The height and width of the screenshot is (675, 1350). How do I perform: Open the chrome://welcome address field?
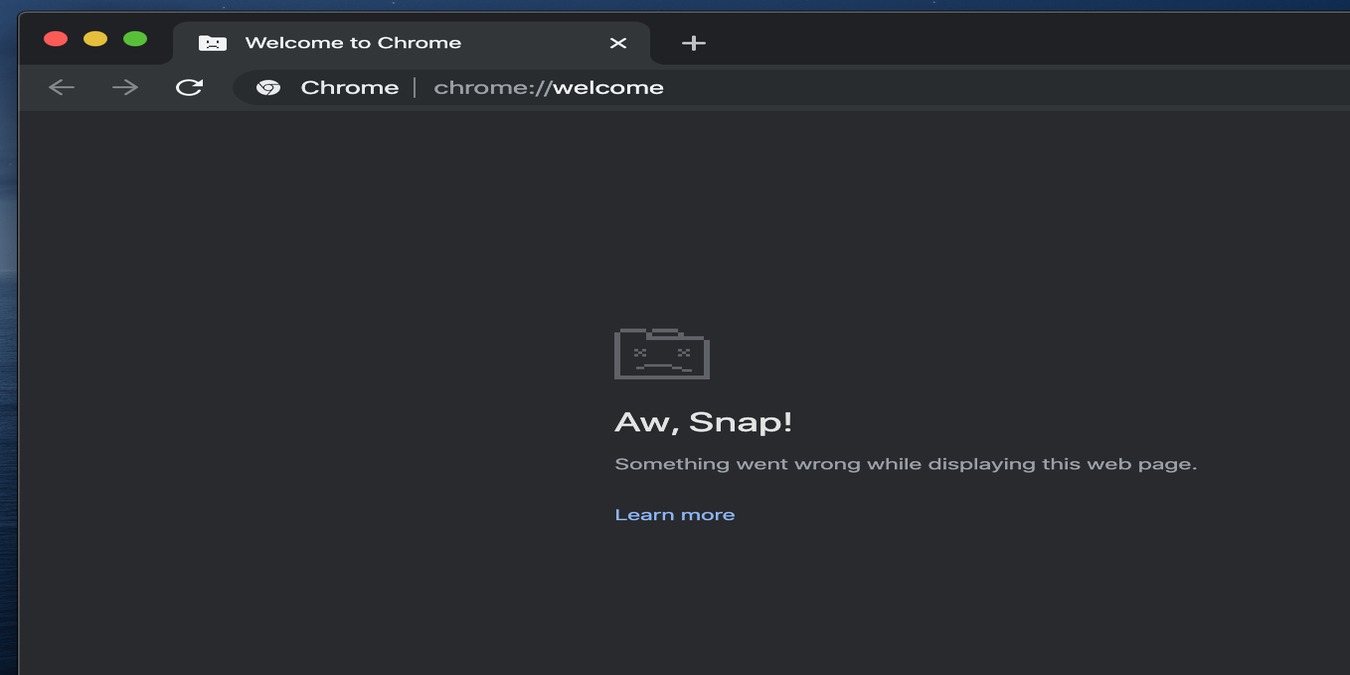pyautogui.click(x=548, y=87)
